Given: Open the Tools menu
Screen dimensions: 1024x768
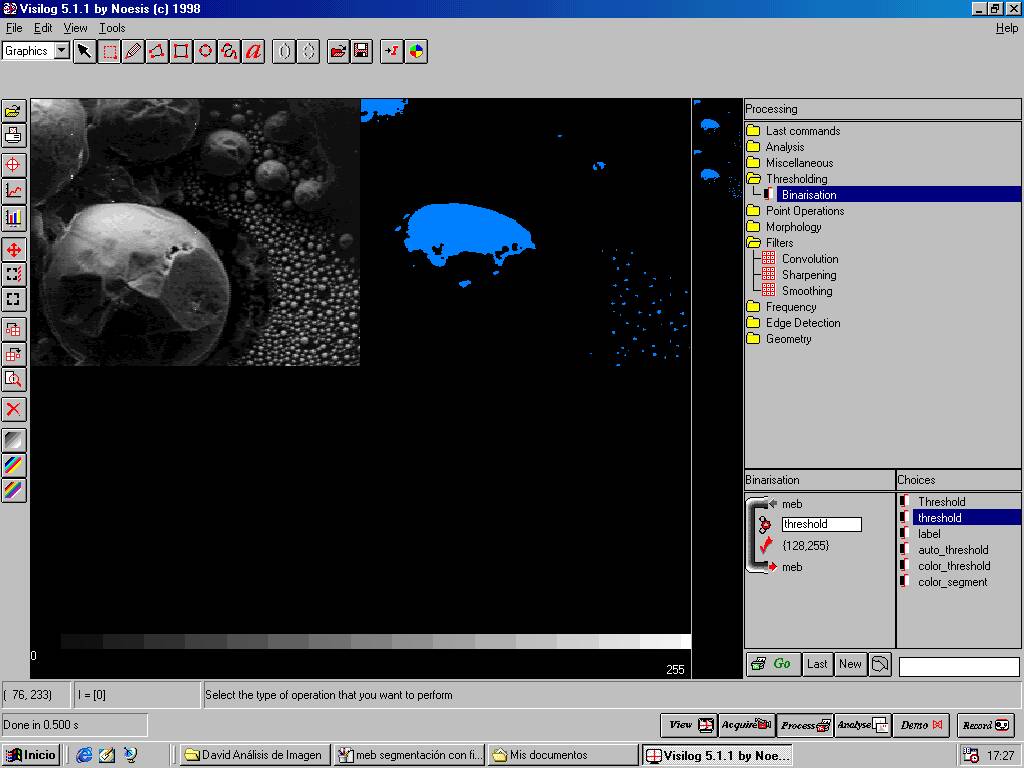Looking at the screenshot, I should pos(112,28).
